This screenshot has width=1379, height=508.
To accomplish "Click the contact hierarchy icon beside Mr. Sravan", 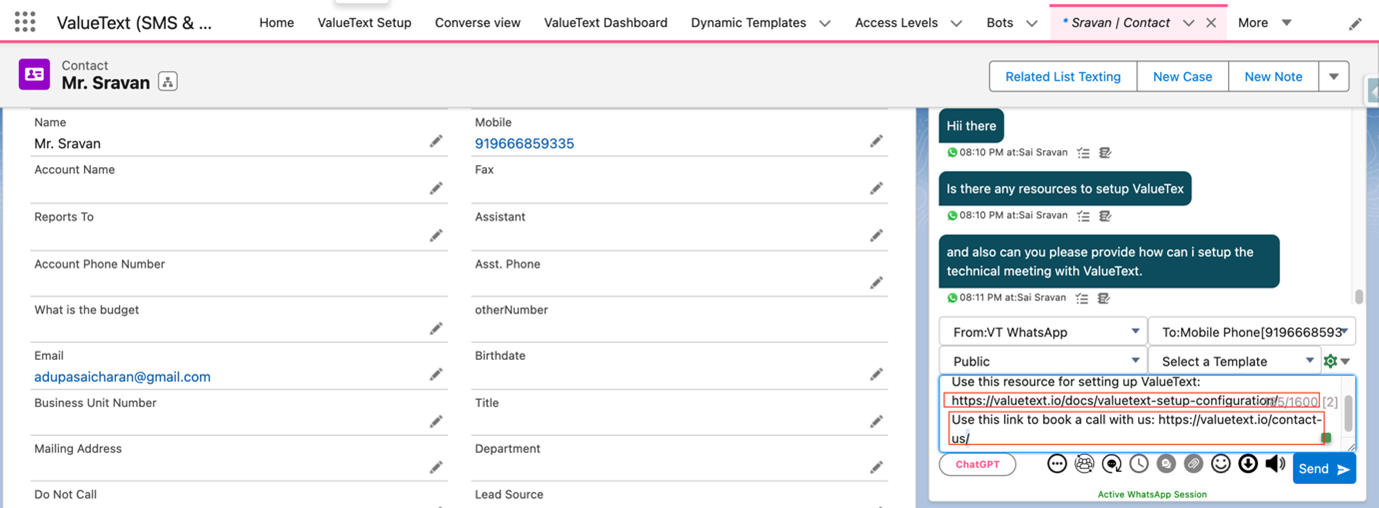I will point(168,83).
